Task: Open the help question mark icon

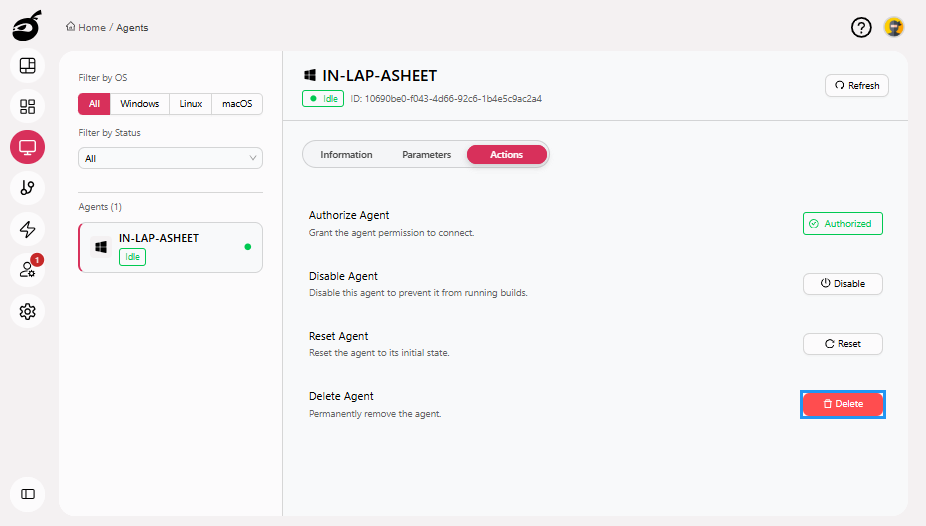Action: 861,27
